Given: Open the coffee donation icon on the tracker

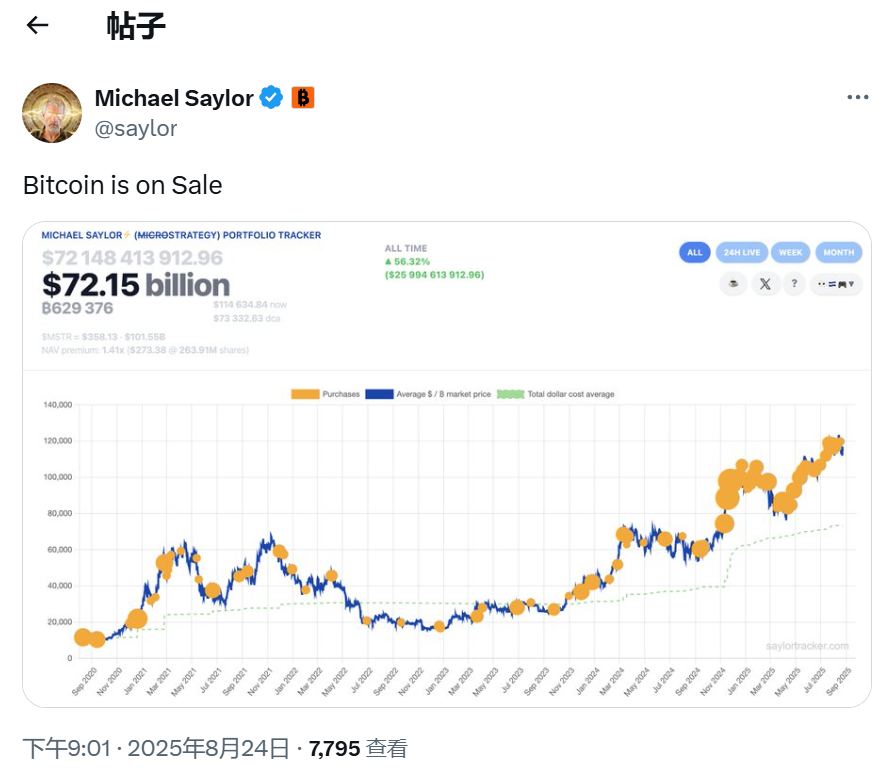Looking at the screenshot, I should [733, 284].
